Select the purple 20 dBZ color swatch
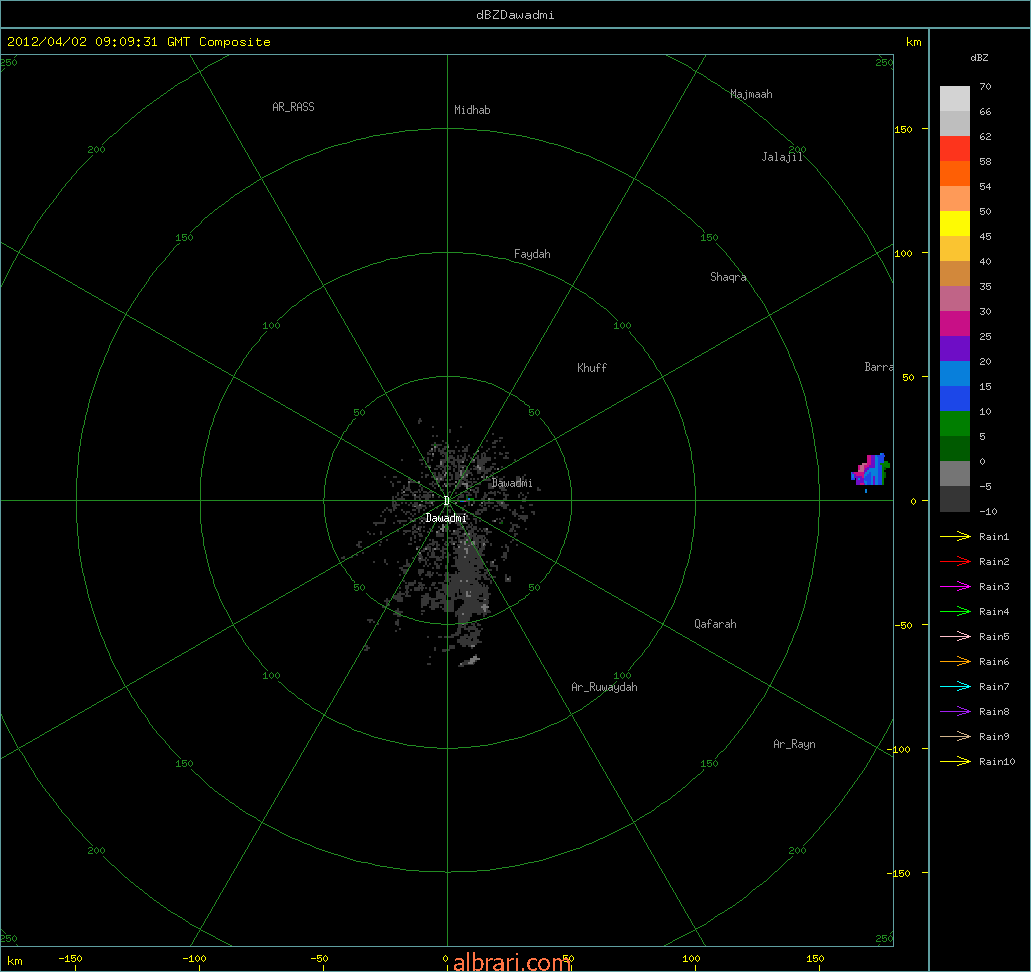The width and height of the screenshot is (1031, 972). click(x=955, y=349)
